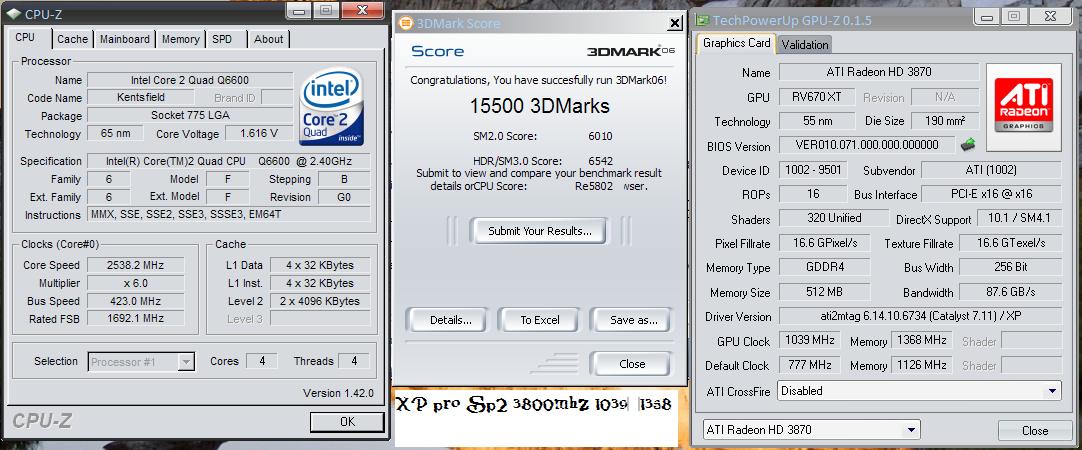
Task: Click the Level 2 cache 2 x 4096 KBytes value
Action: click(x=319, y=301)
